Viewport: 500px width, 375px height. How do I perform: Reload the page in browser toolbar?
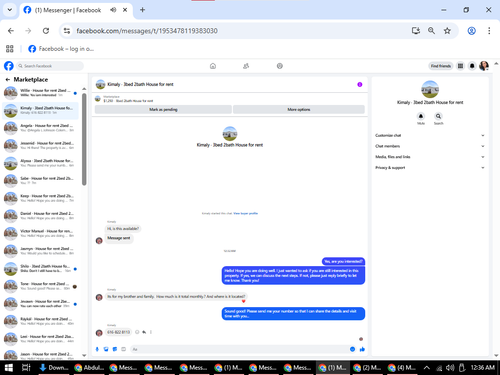[x=46, y=31]
